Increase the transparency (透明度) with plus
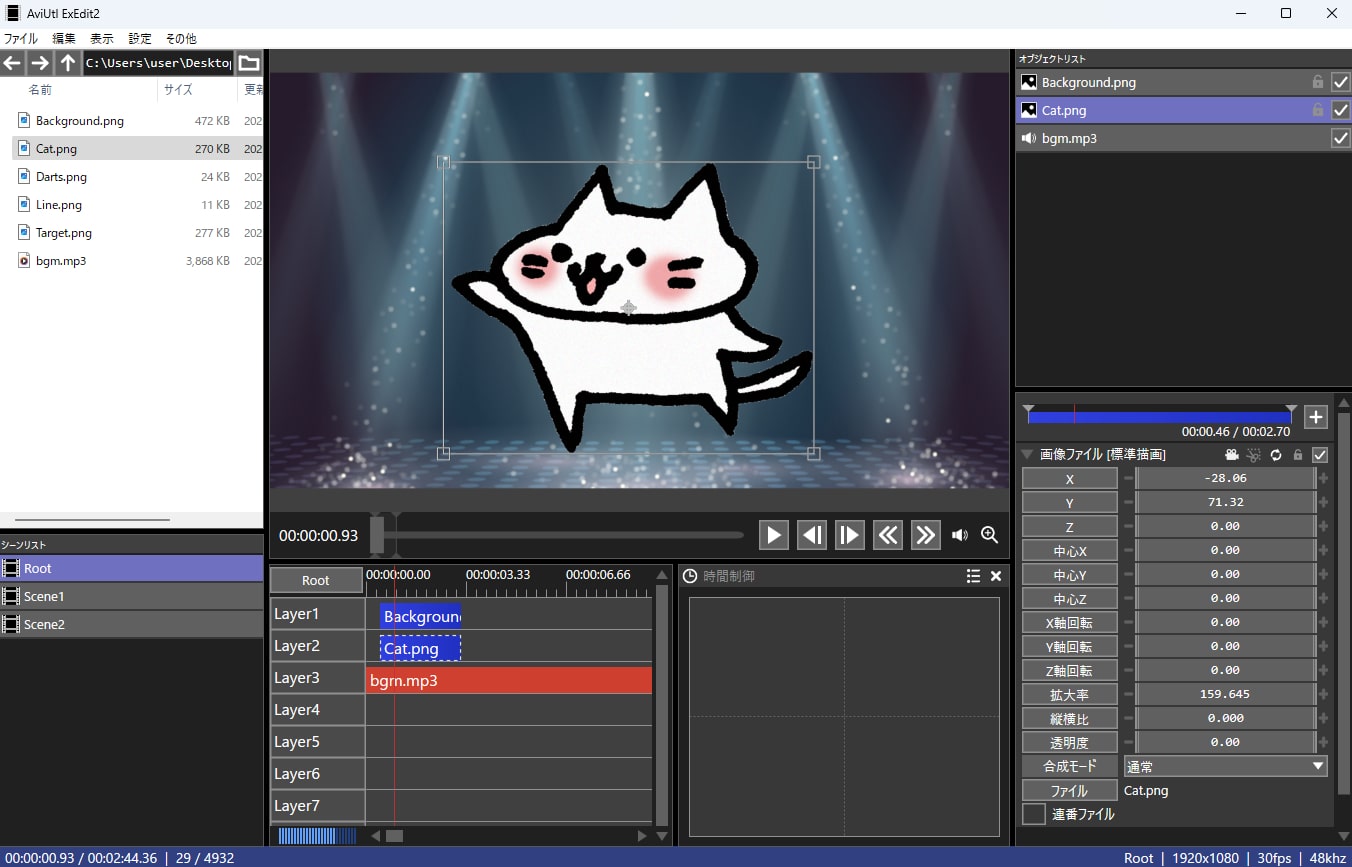This screenshot has width=1352, height=867. [x=1324, y=742]
